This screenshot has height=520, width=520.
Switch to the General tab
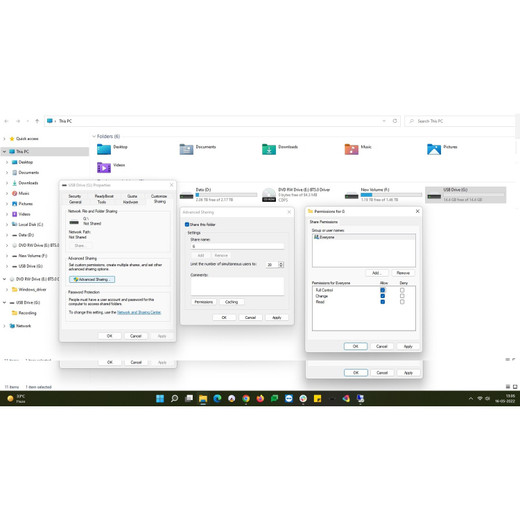click(75, 202)
